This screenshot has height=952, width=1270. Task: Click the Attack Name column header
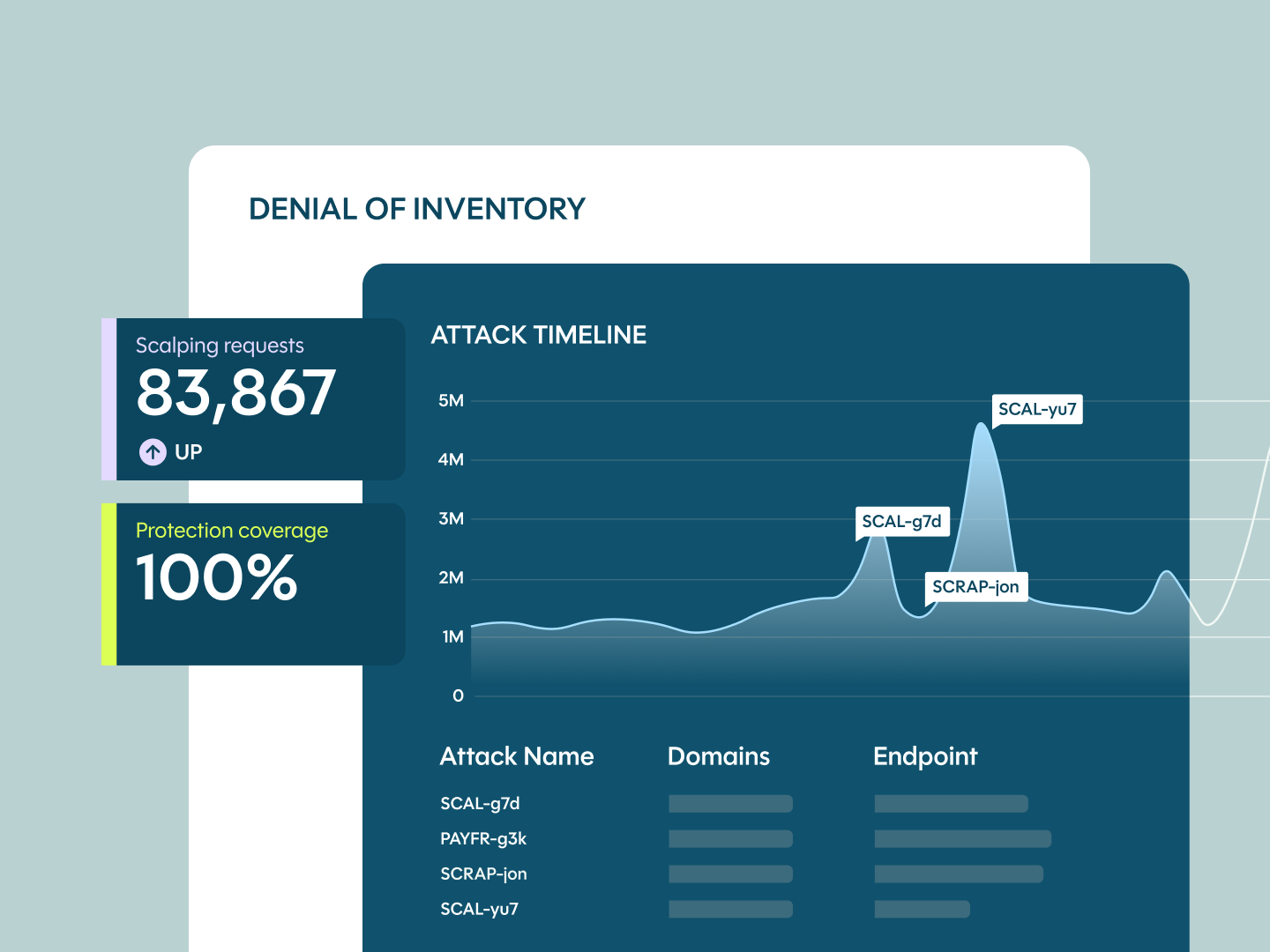pos(517,756)
